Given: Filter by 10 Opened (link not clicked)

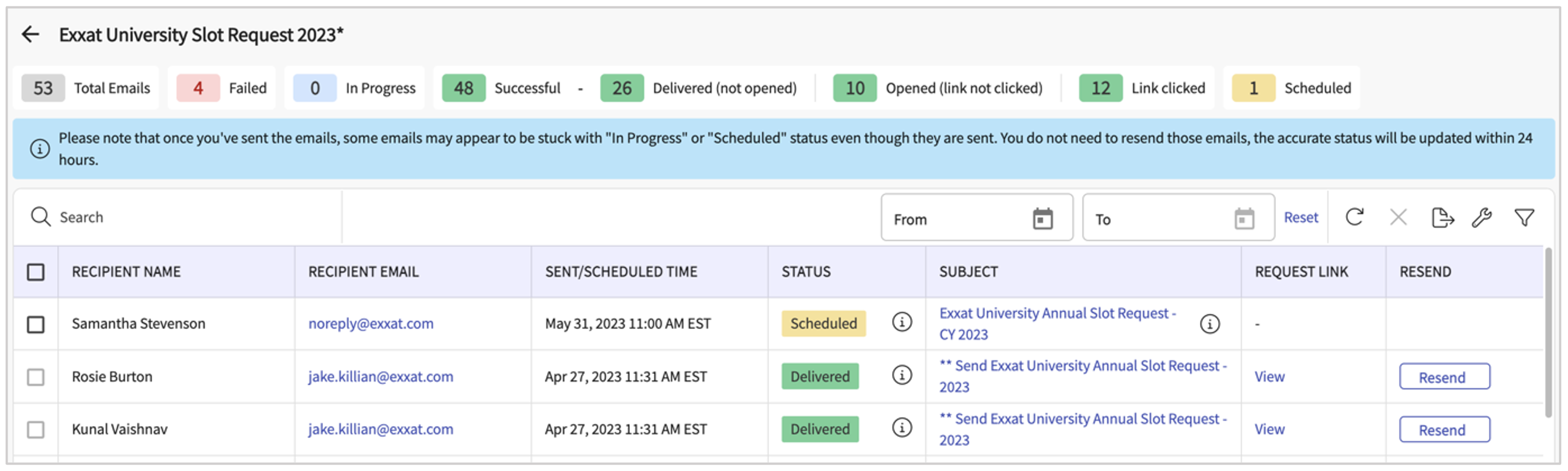Looking at the screenshot, I should pos(938,88).
